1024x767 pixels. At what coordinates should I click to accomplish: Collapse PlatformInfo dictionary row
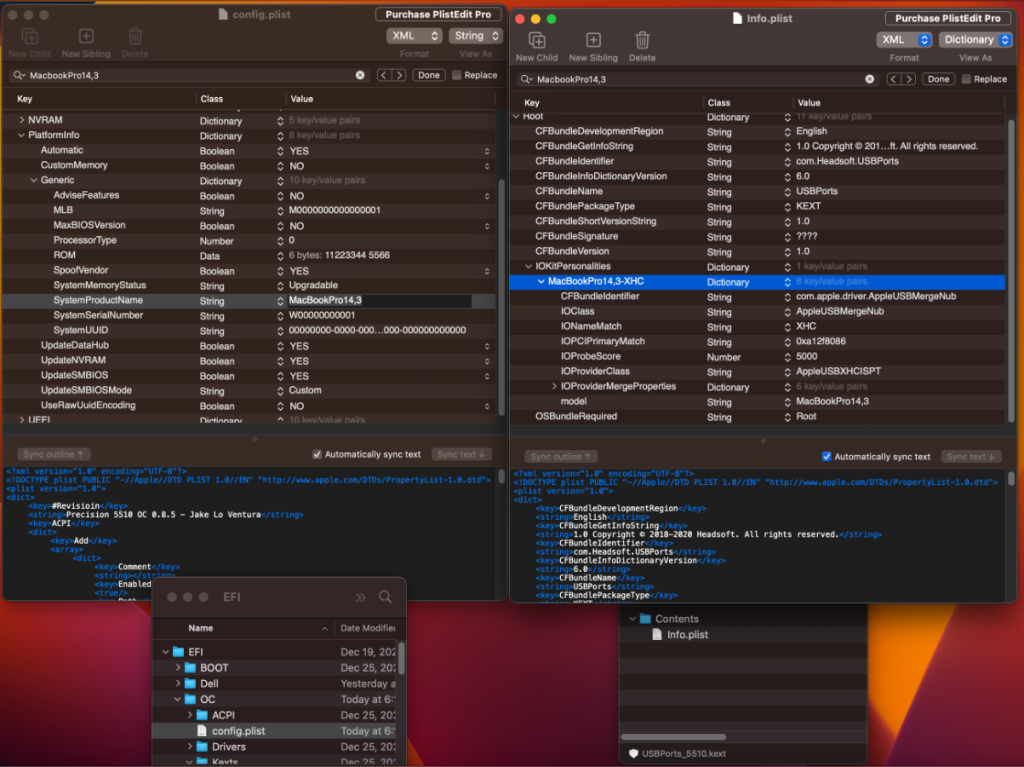22,135
